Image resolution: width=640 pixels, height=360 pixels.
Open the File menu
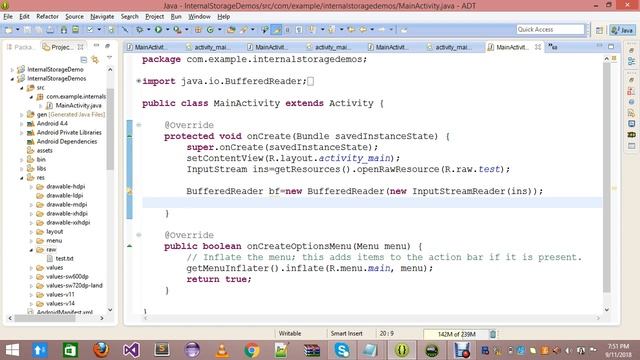tap(8, 16)
